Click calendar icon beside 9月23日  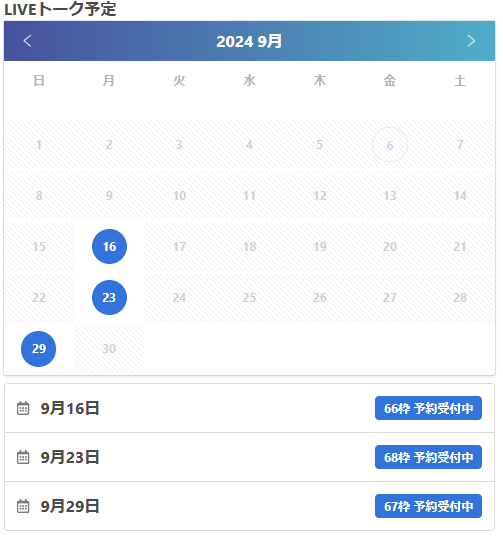(x=23, y=457)
